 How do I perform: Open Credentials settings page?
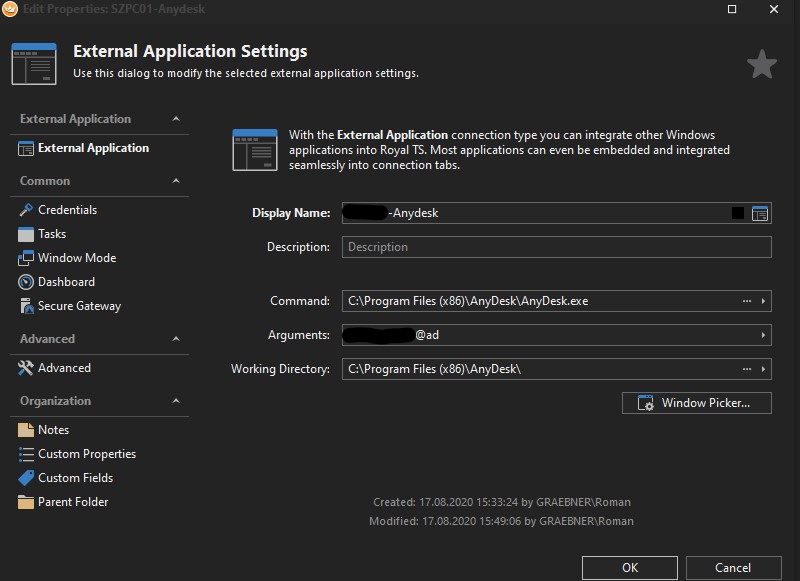pos(67,210)
